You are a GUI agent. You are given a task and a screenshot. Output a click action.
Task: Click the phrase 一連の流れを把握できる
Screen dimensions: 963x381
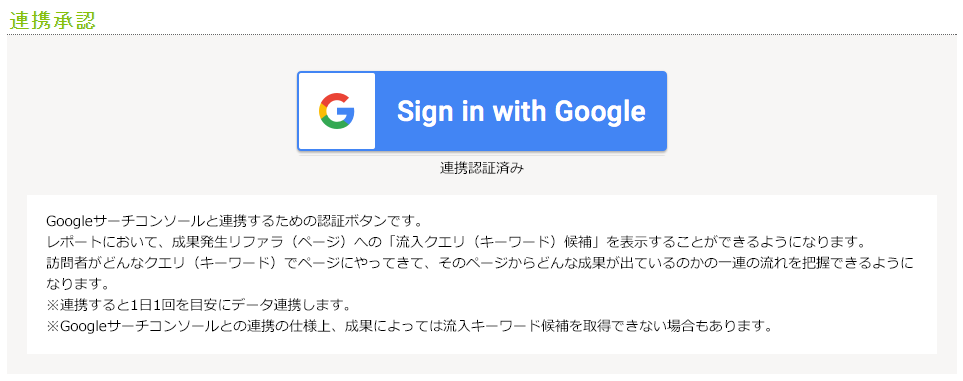801,264
